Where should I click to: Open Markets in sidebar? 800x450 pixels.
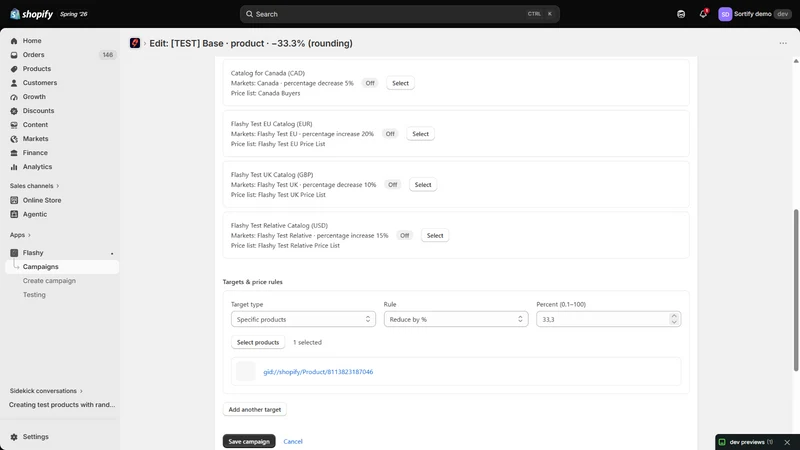coord(35,139)
